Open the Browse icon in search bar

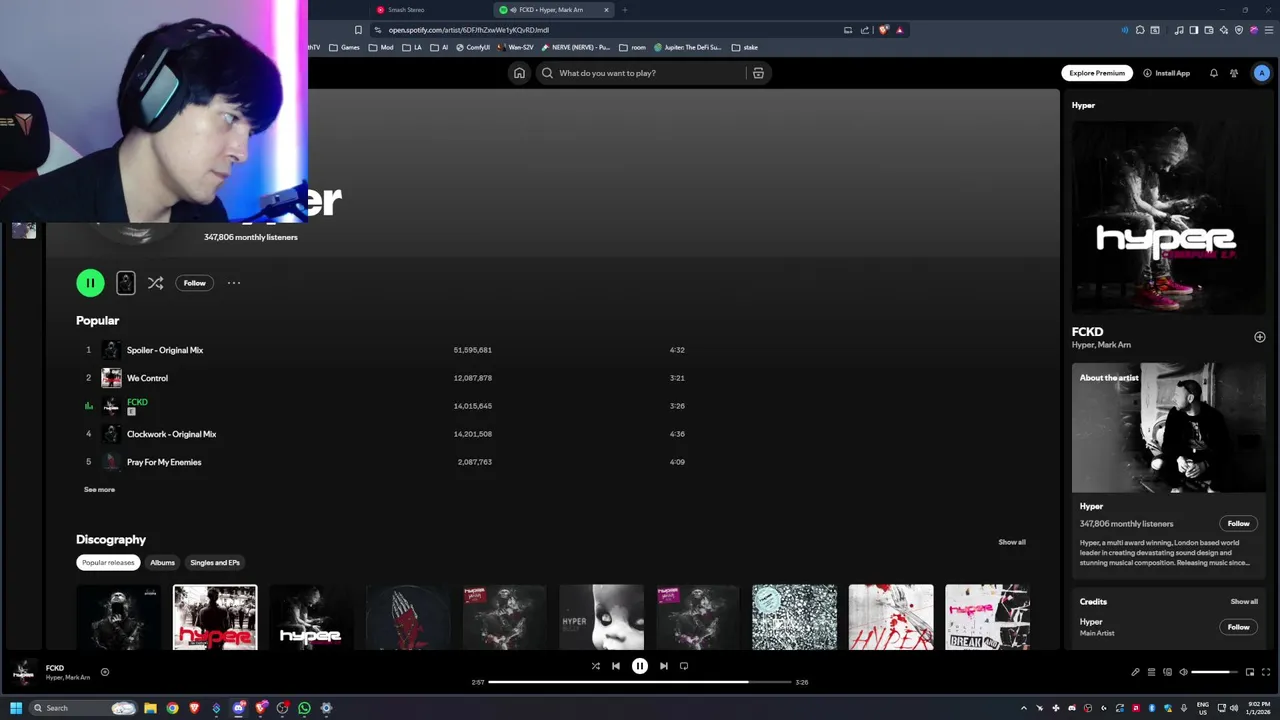click(x=758, y=73)
